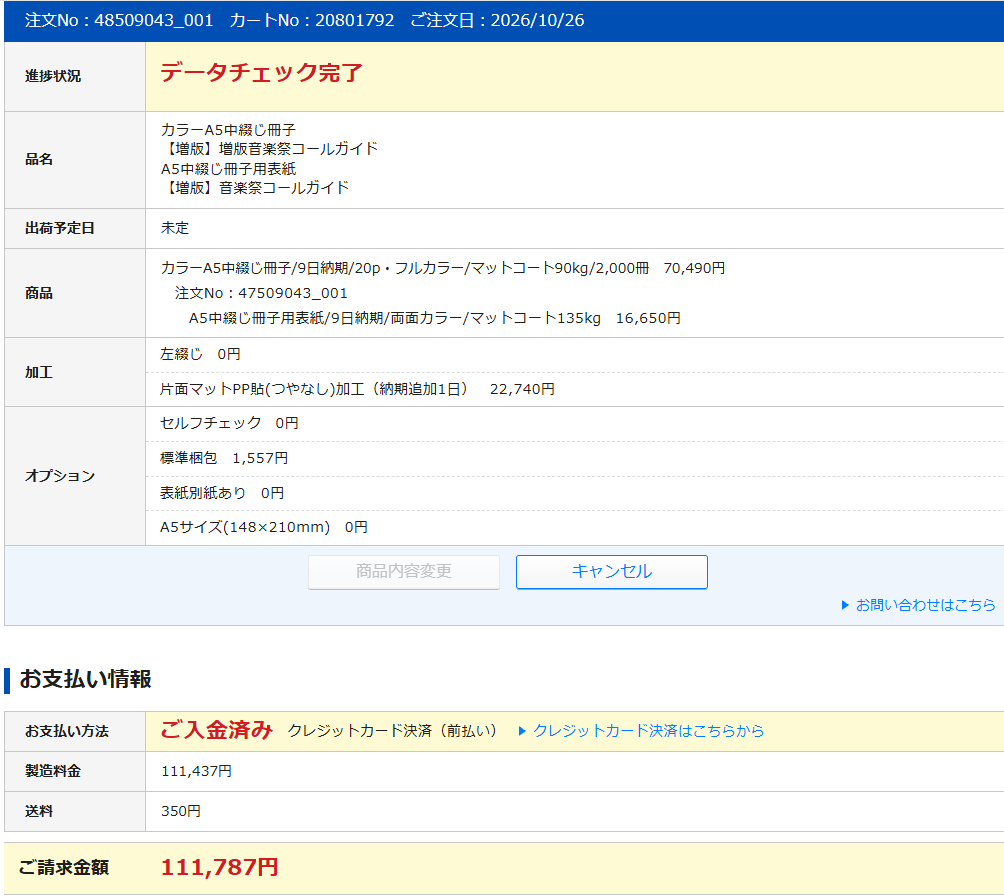Click the キャンセル button
Image resolution: width=1004 pixels, height=896 pixels.
point(611,571)
